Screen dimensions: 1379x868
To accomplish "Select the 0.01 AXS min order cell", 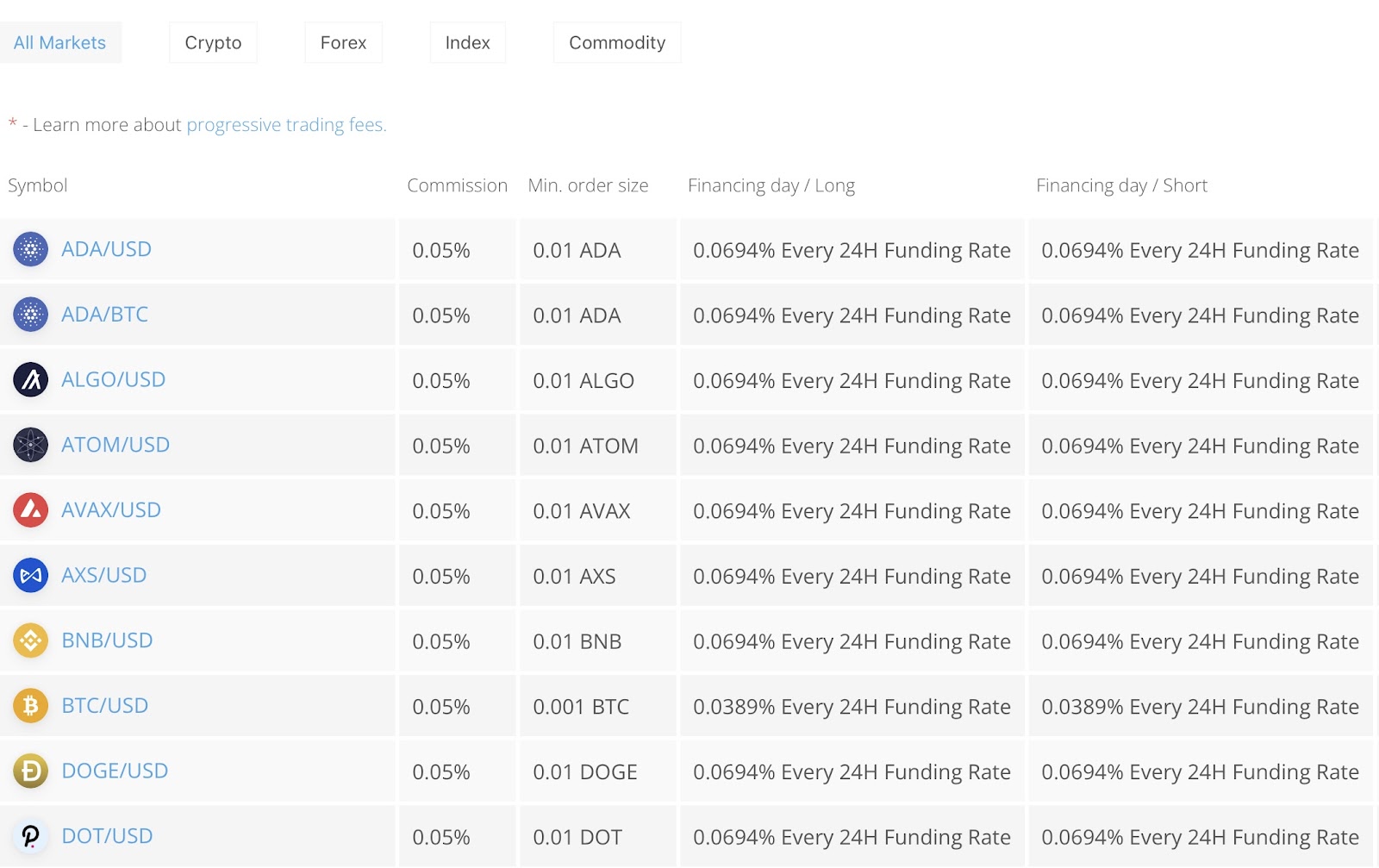I will tap(597, 576).
